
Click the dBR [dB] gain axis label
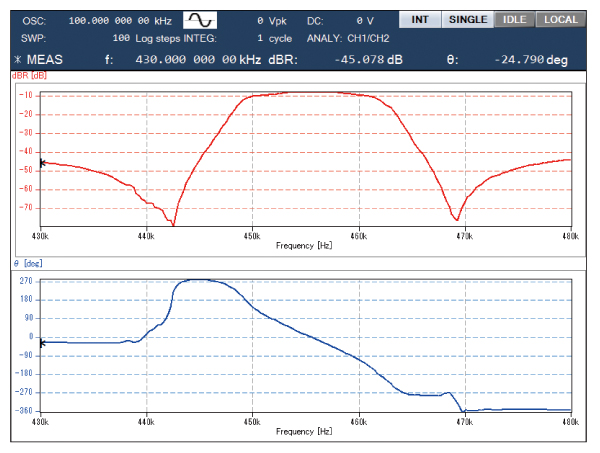30,75
